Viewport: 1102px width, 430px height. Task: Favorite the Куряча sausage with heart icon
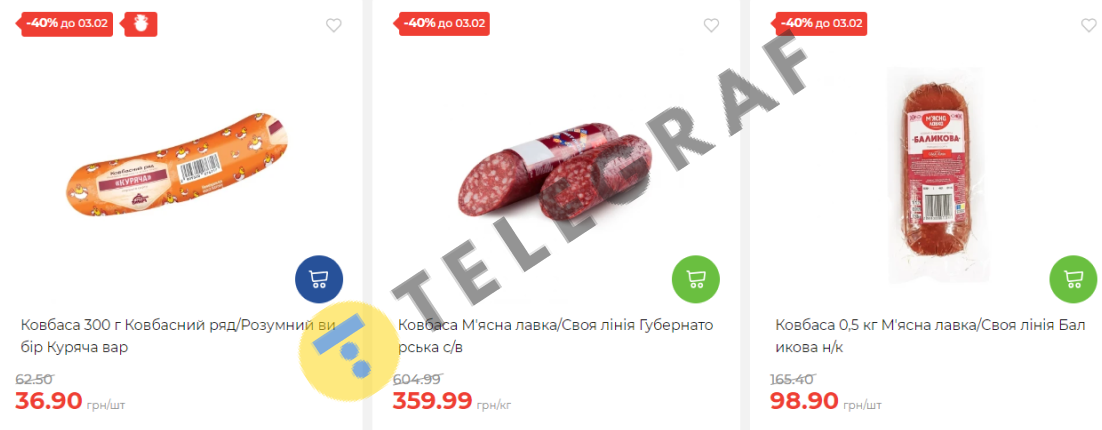point(334,25)
